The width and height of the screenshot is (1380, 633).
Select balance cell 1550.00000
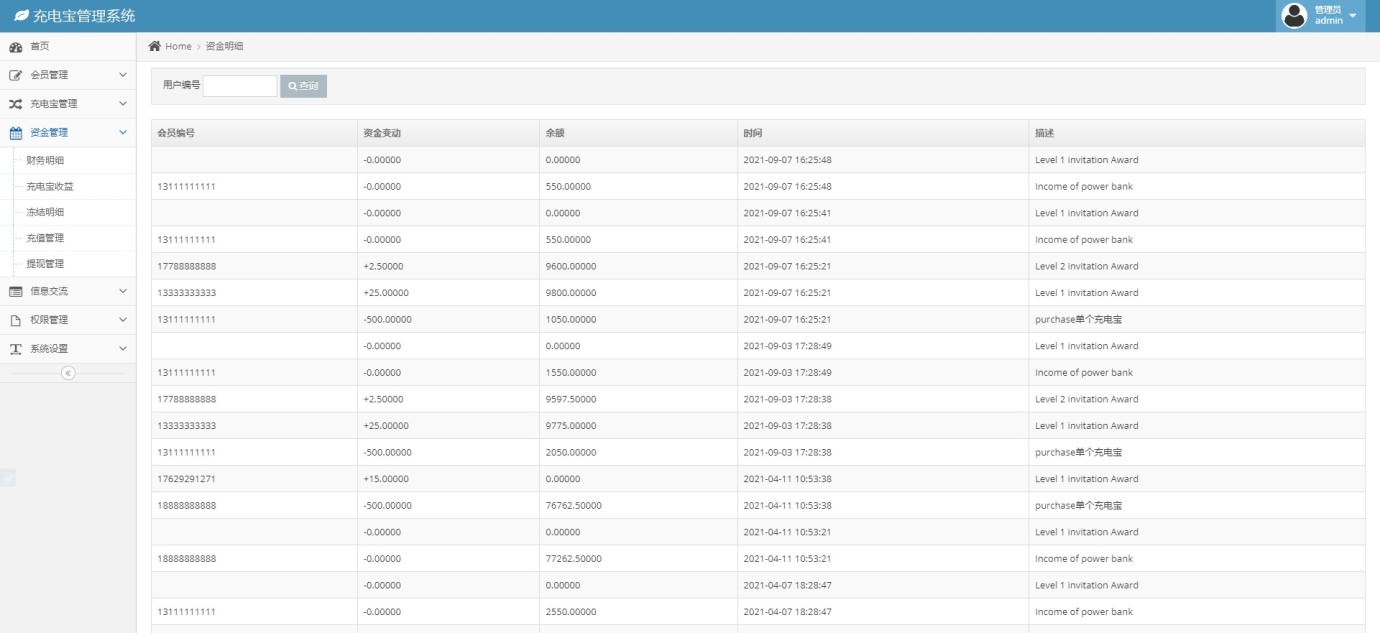[x=571, y=373]
